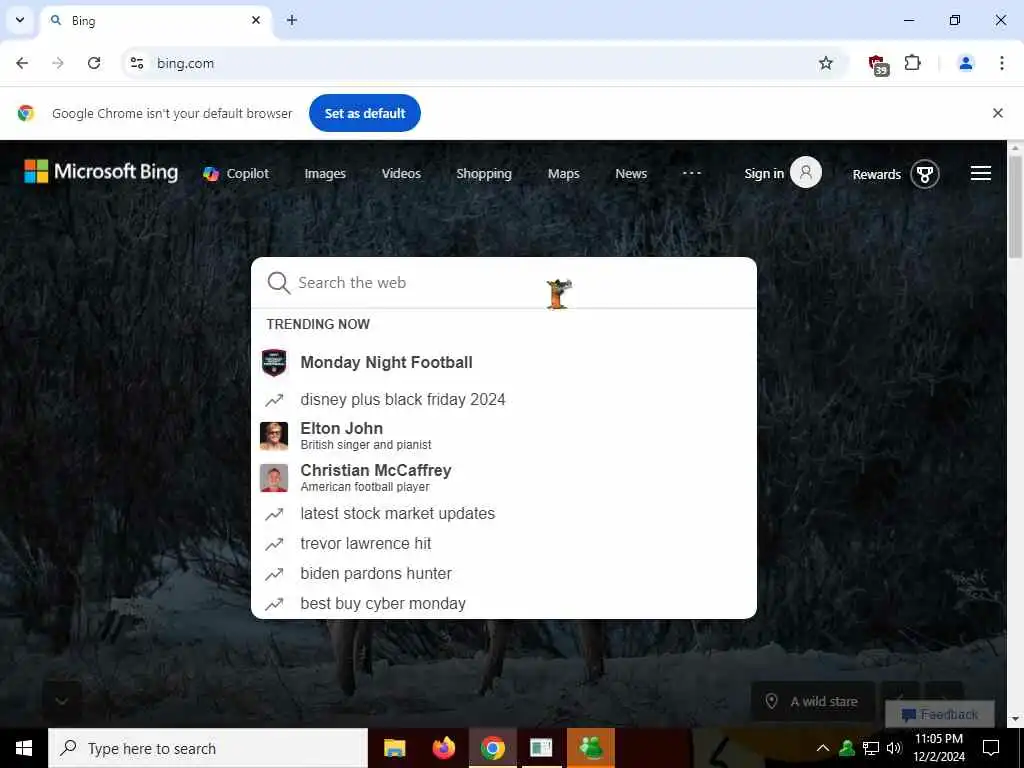Click A wild stare image info
The width and height of the screenshot is (1024, 768).
[813, 701]
